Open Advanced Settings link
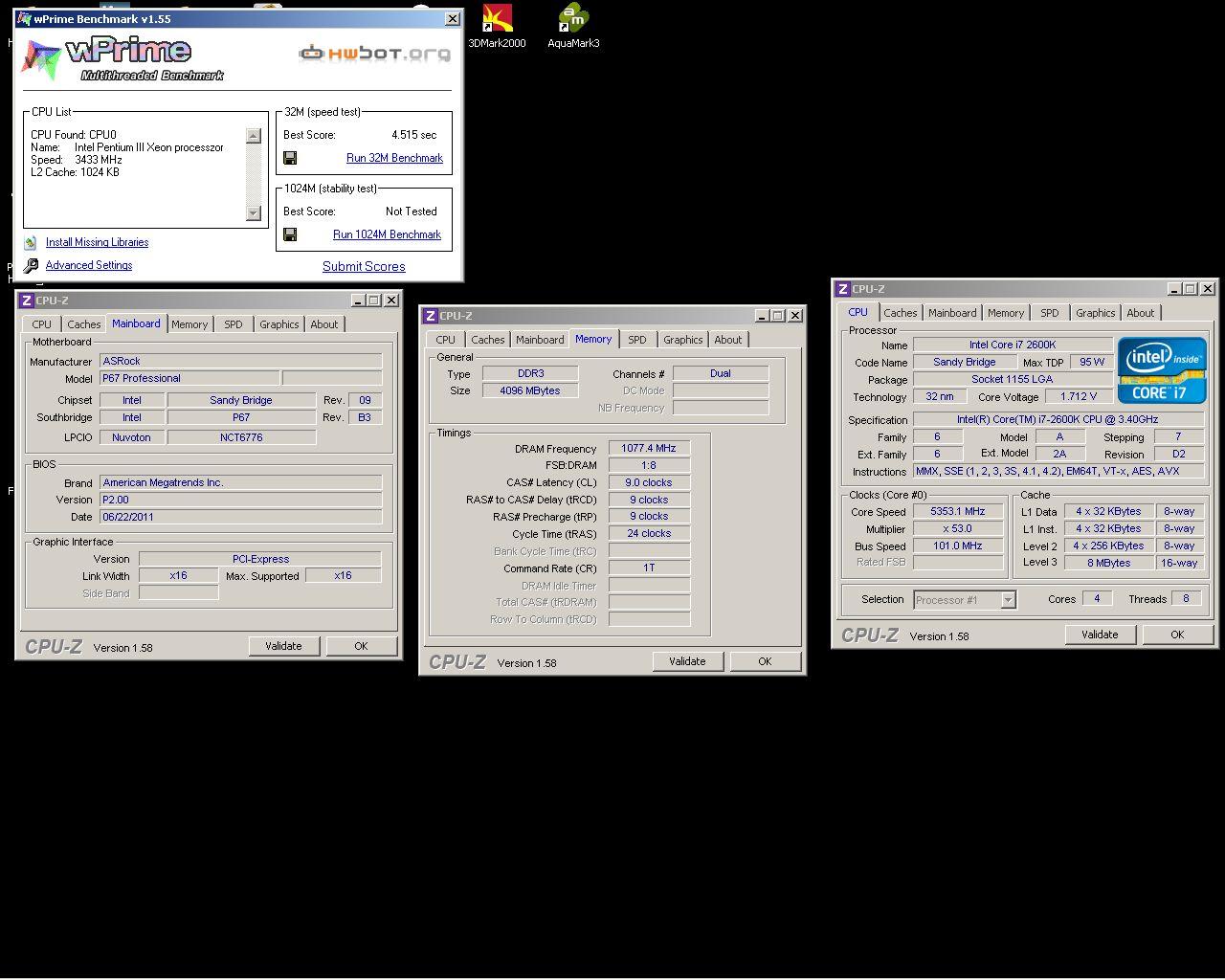Image resolution: width=1225 pixels, height=980 pixels. click(89, 266)
